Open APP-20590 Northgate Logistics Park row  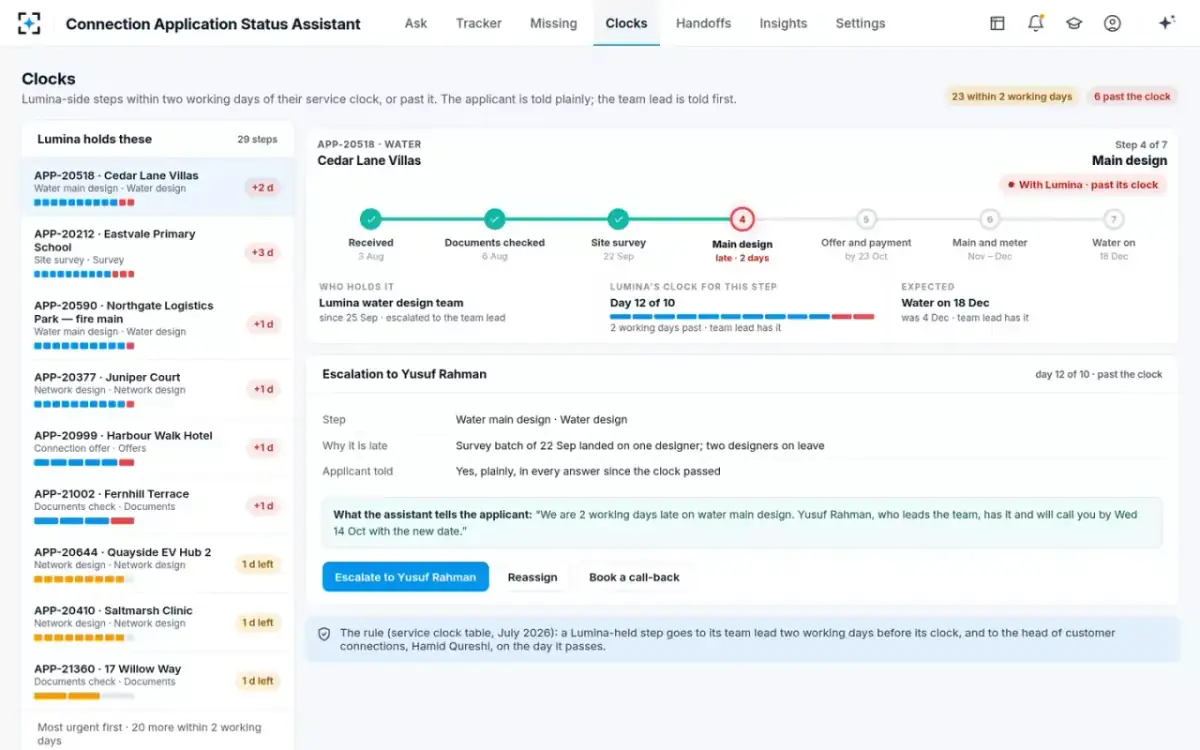[x=158, y=324]
